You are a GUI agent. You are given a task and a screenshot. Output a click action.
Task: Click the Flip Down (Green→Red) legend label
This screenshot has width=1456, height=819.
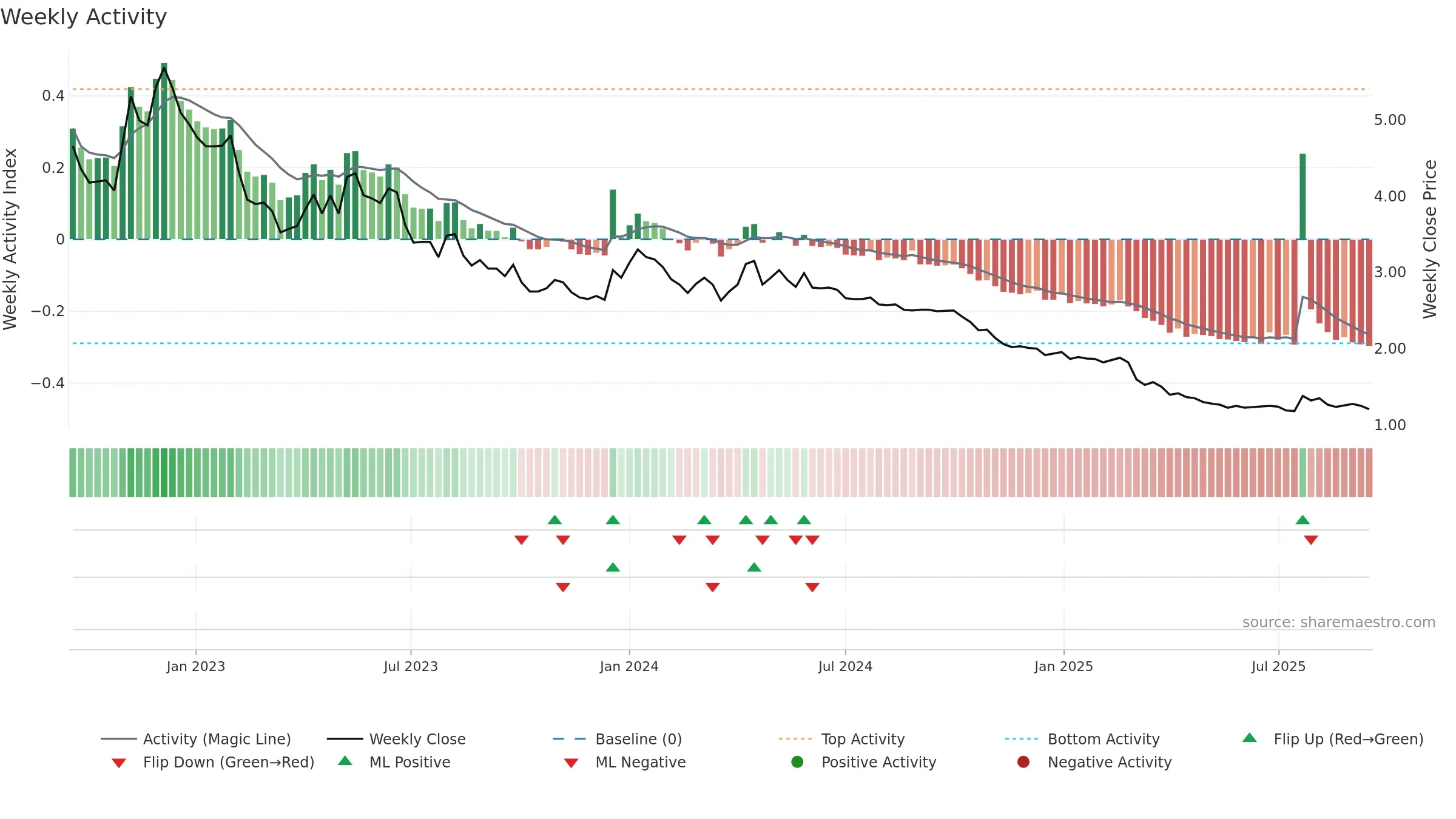pos(229,762)
